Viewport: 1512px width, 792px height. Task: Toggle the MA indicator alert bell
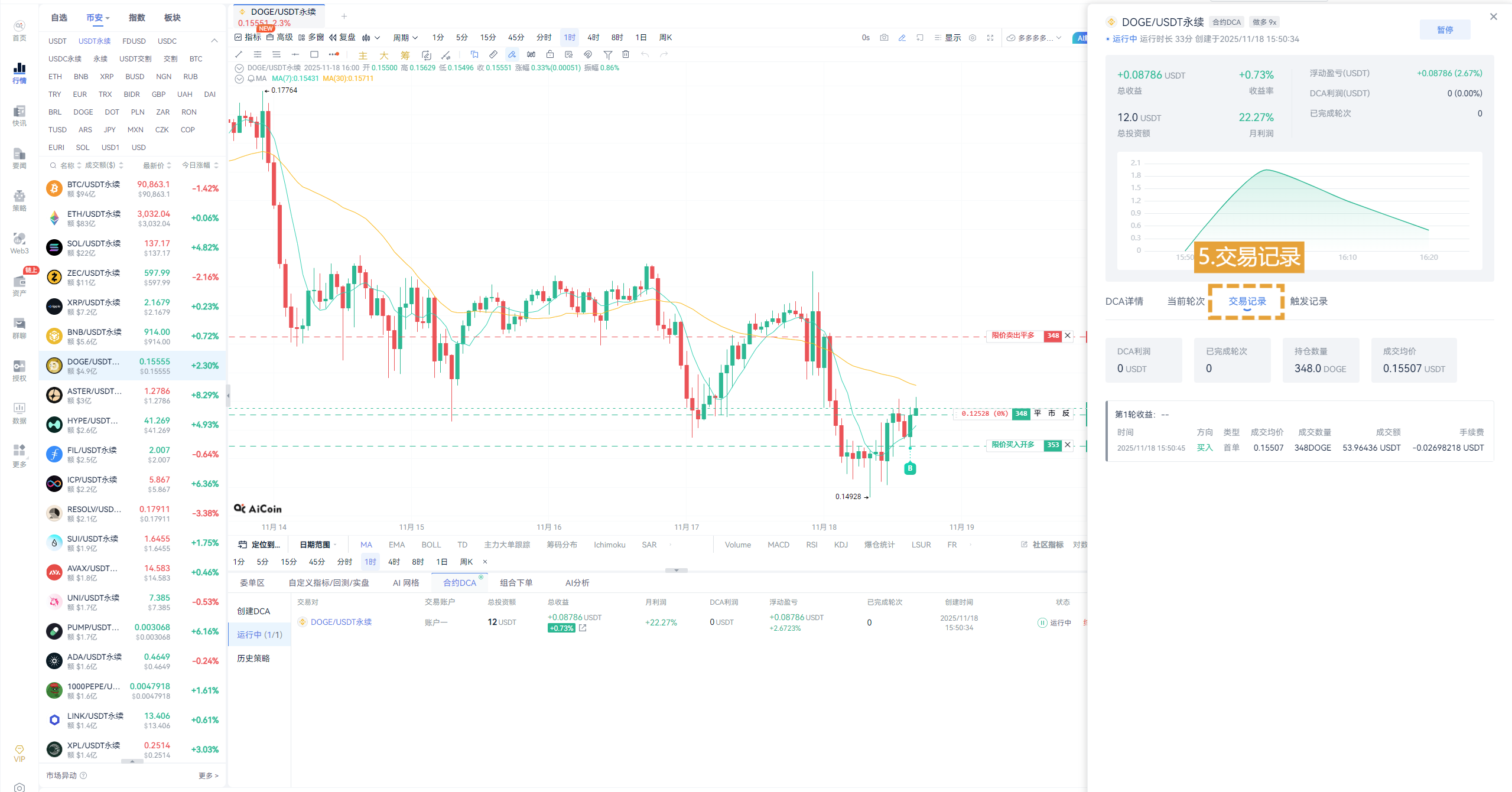pyautogui.click(x=251, y=79)
